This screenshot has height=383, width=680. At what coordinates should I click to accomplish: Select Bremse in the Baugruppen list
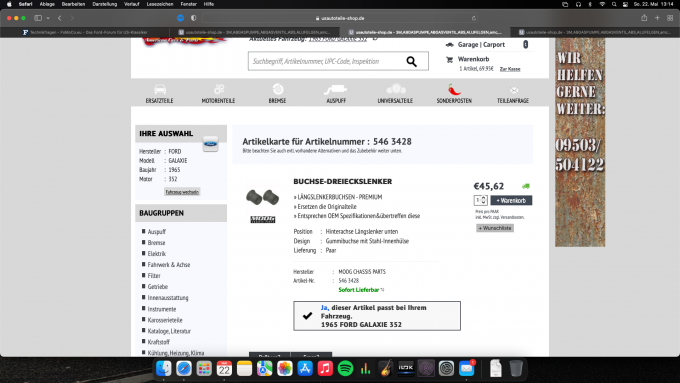[156, 242]
